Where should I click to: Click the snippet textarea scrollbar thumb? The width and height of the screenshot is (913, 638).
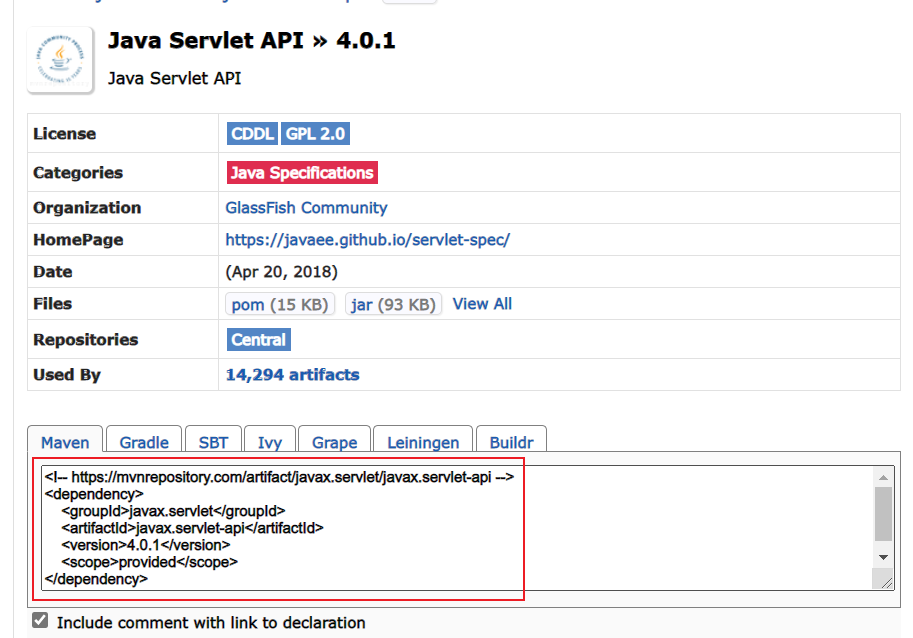pyautogui.click(x=883, y=513)
